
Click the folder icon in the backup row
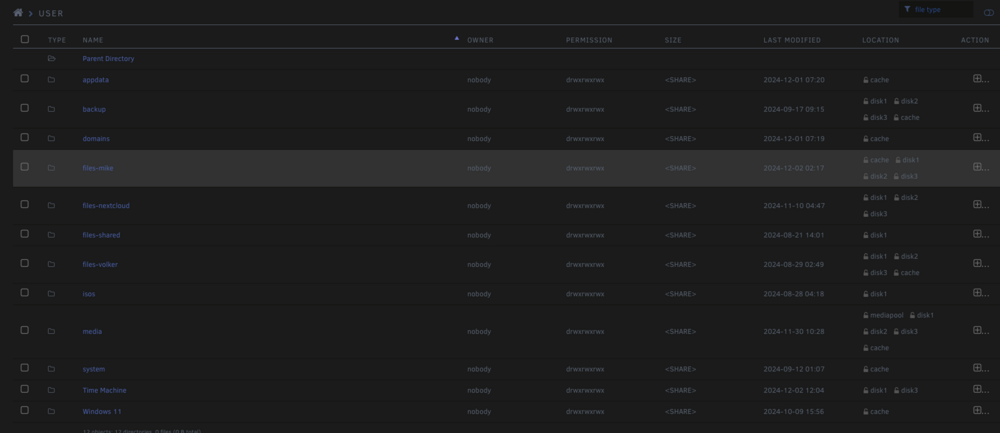[51, 109]
